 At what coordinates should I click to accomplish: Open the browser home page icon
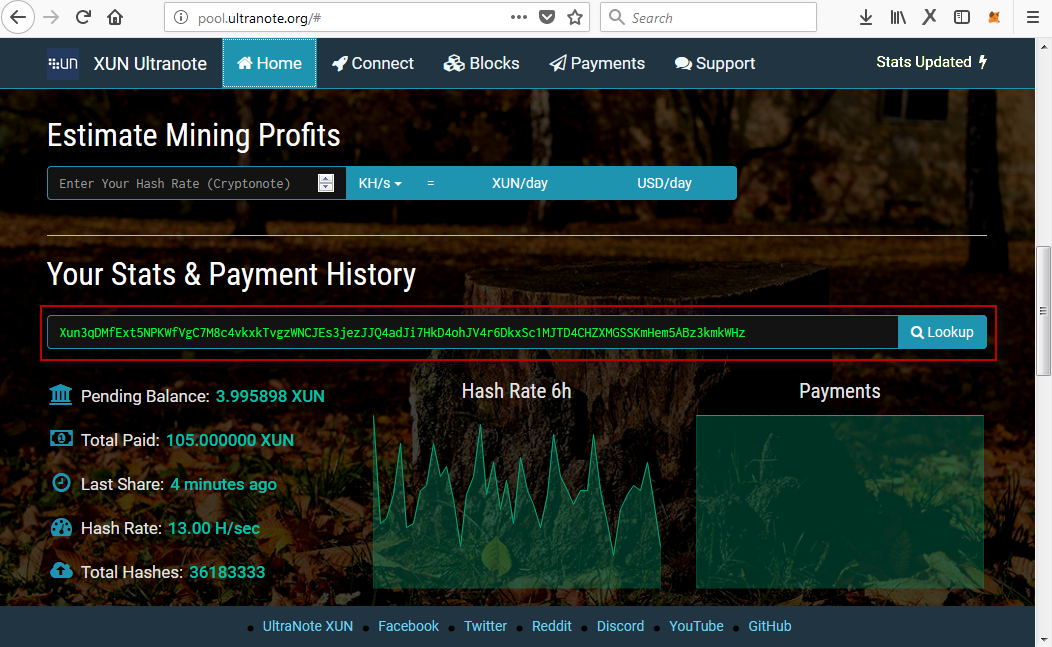point(115,17)
